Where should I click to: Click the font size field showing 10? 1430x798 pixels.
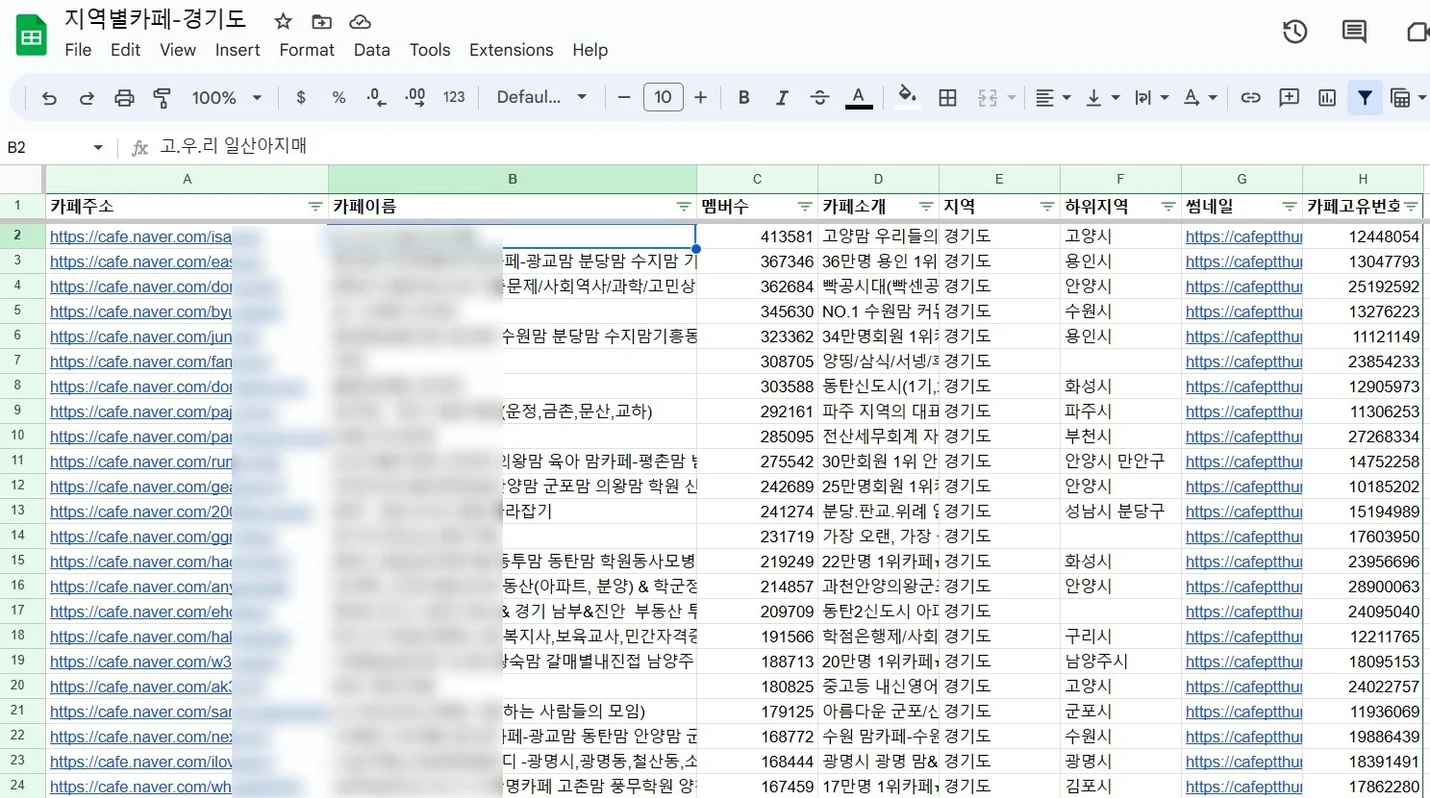[x=663, y=98]
